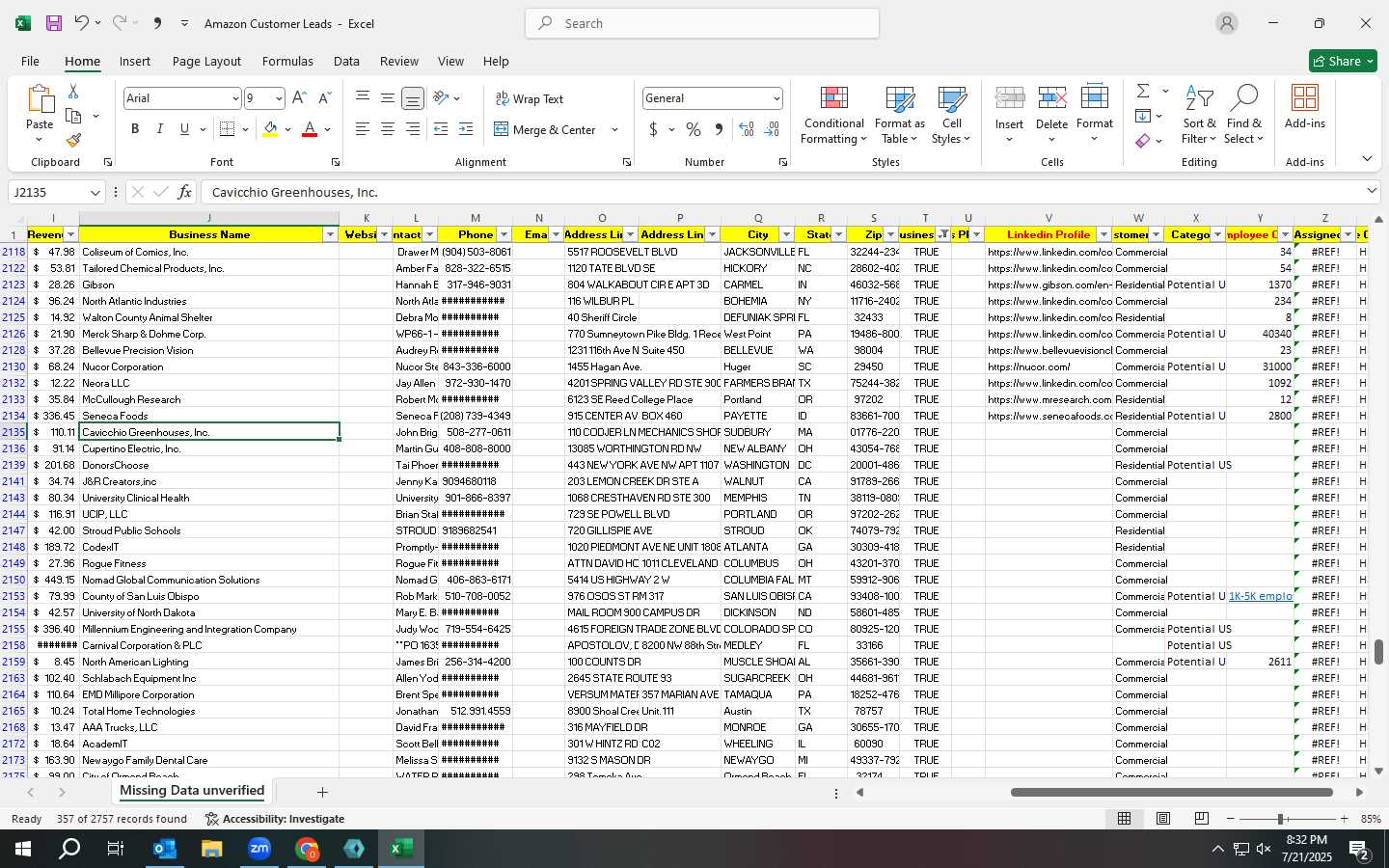
Task: Adjust the zoom slider in status bar
Action: click(x=1280, y=819)
